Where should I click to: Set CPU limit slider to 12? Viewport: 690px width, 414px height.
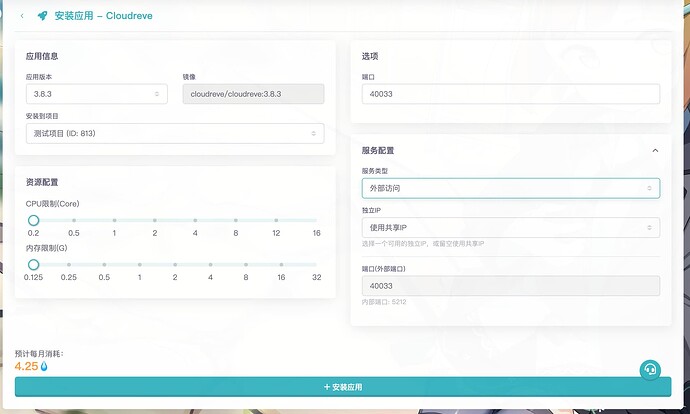pos(276,220)
